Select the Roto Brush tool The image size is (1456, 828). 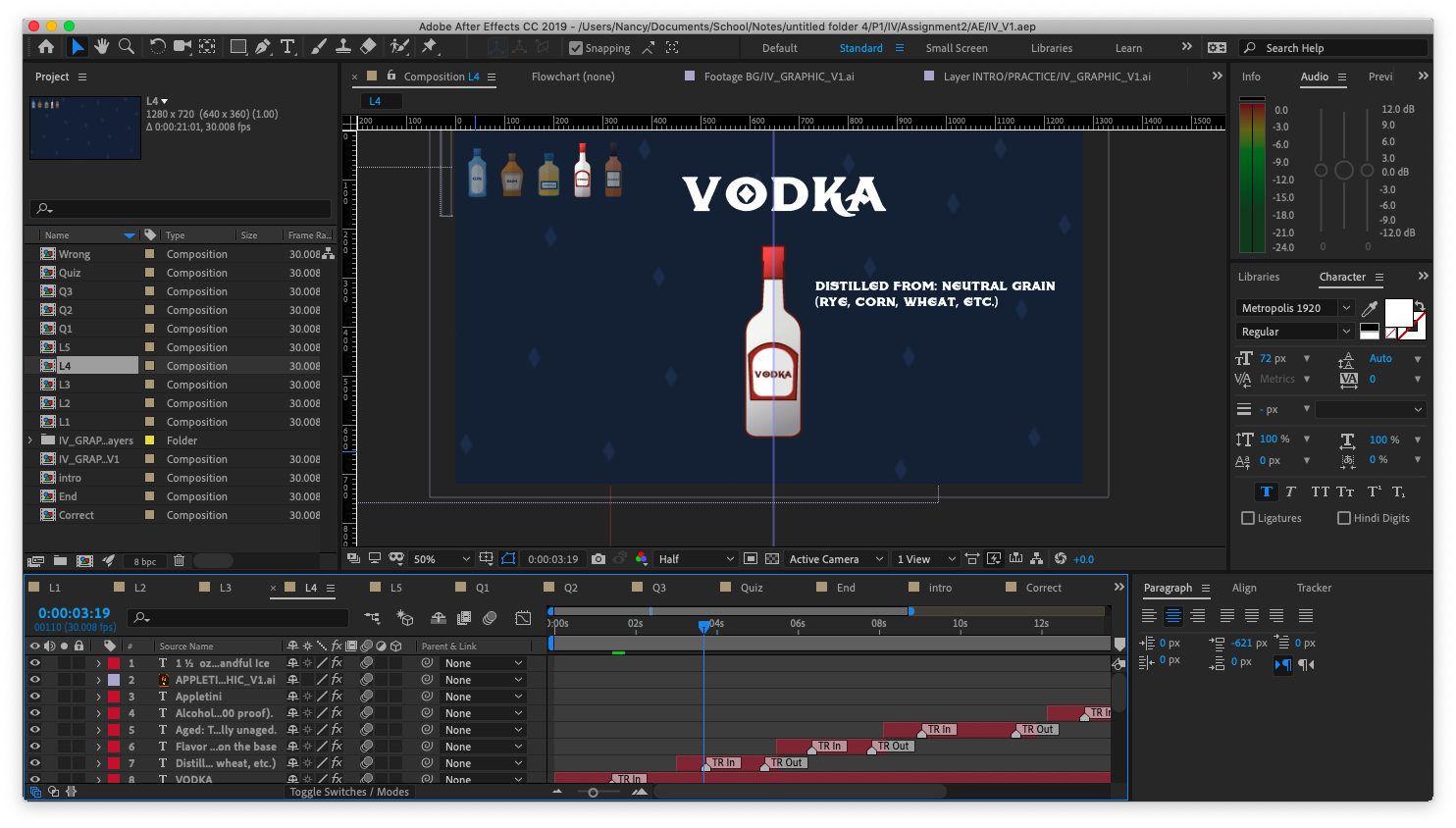[x=399, y=46]
